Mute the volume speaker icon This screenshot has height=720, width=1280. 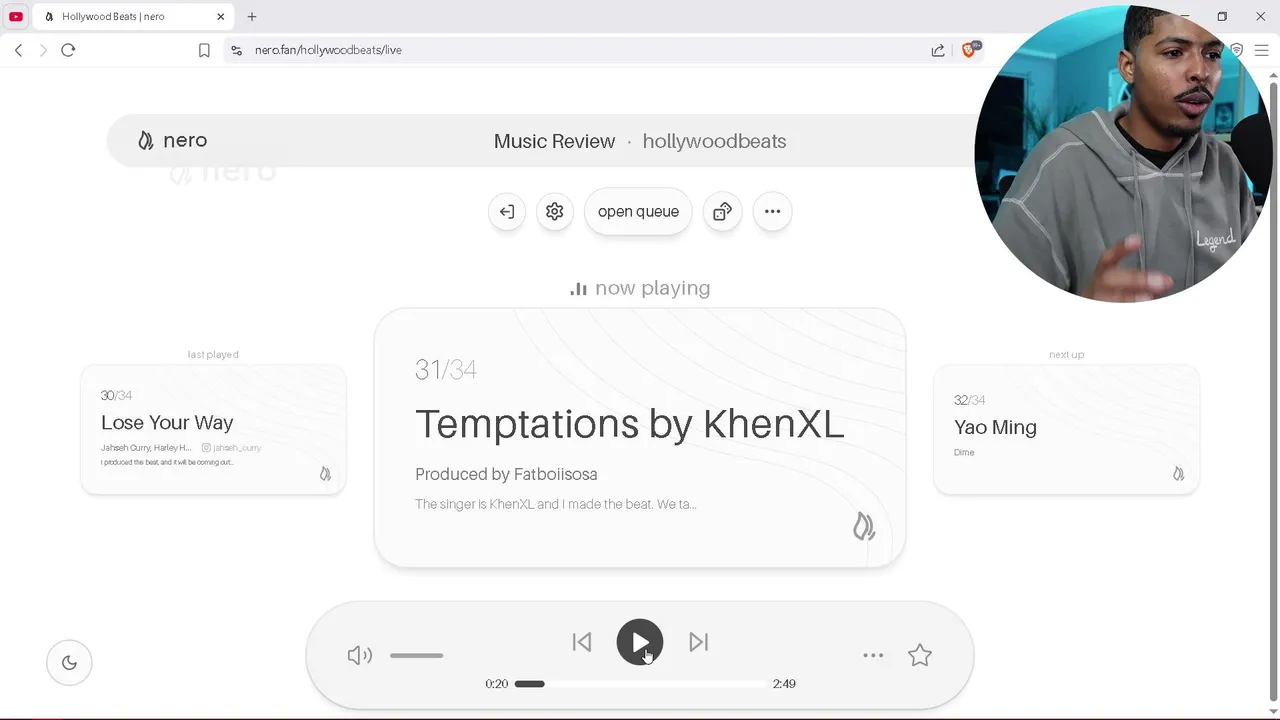[359, 655]
